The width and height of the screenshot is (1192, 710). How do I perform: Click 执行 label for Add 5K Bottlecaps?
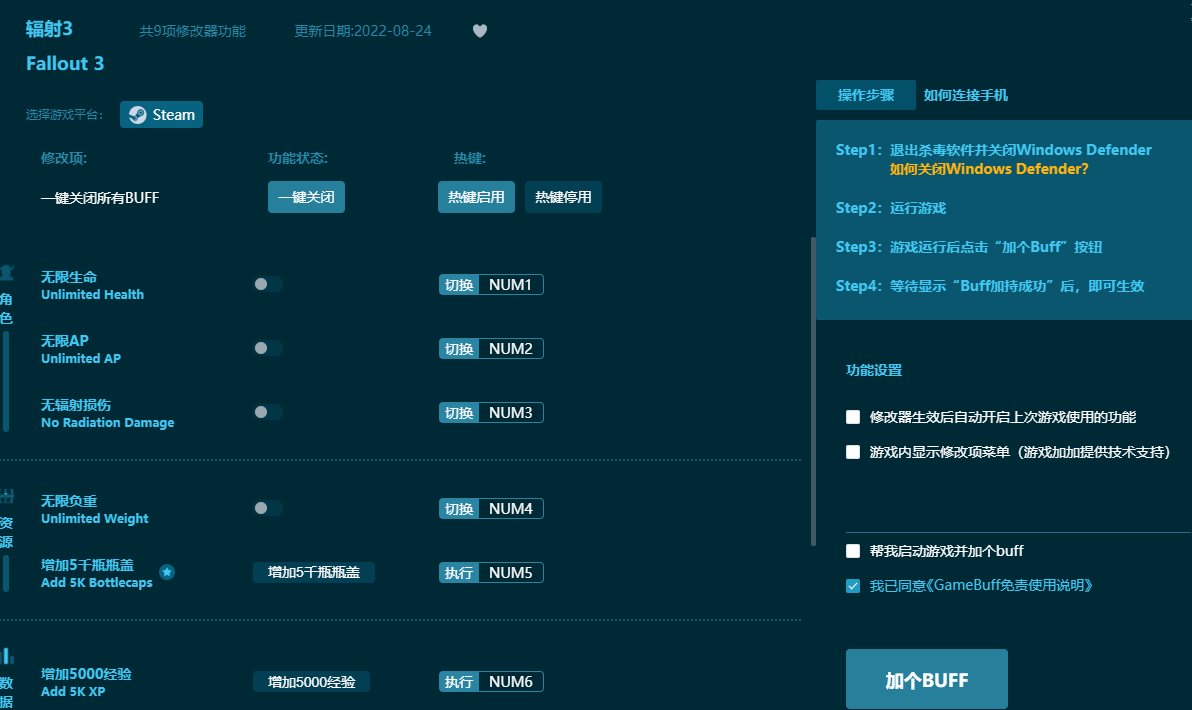[x=459, y=572]
